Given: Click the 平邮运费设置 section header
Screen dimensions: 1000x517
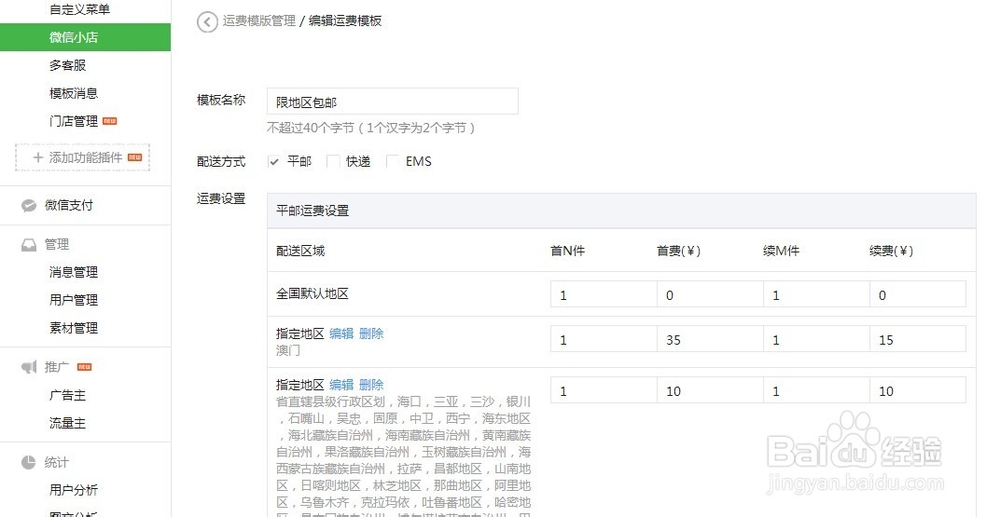Looking at the screenshot, I should [621, 211].
